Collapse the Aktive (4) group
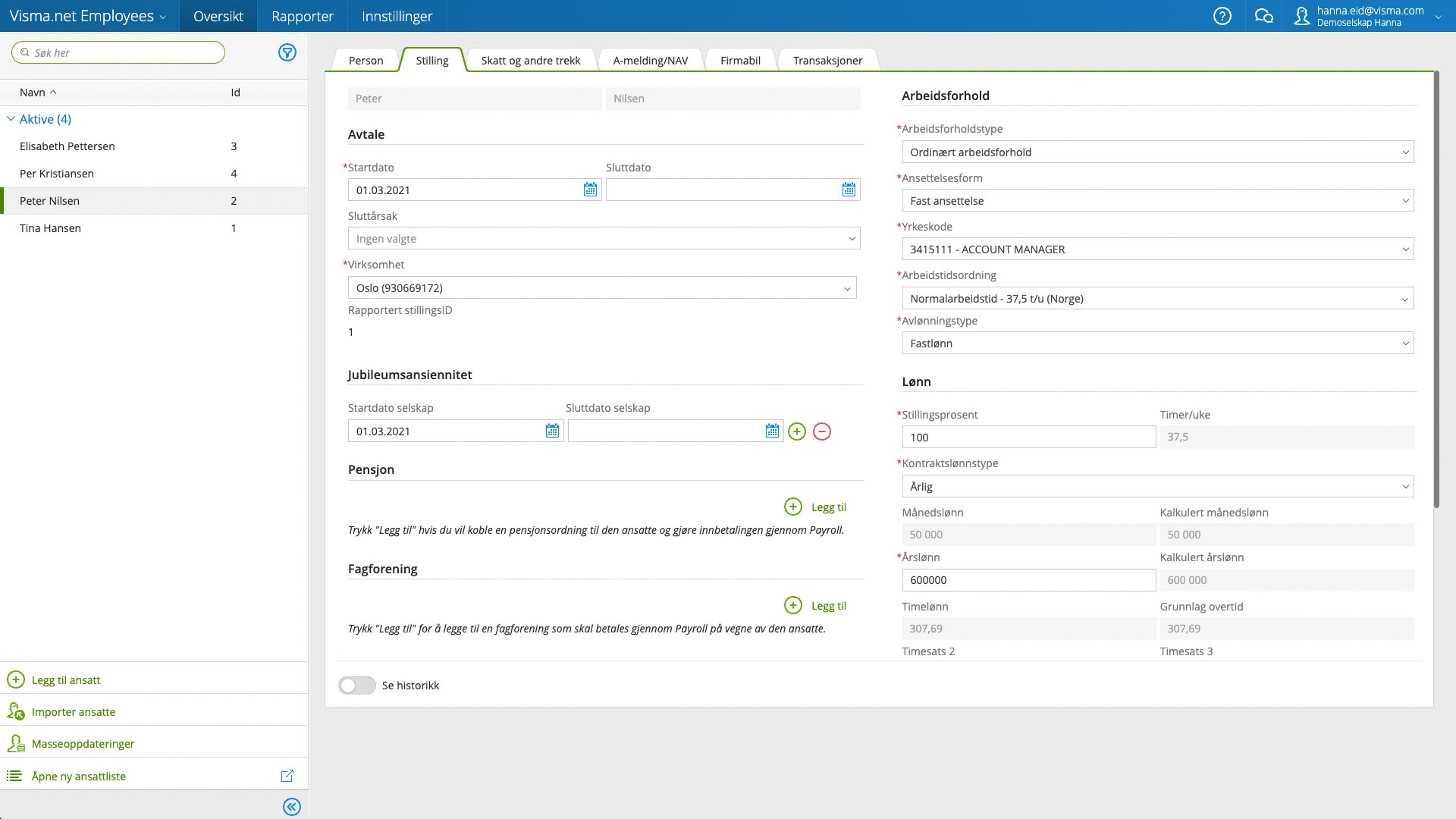Viewport: 1456px width, 819px height. tap(11, 119)
